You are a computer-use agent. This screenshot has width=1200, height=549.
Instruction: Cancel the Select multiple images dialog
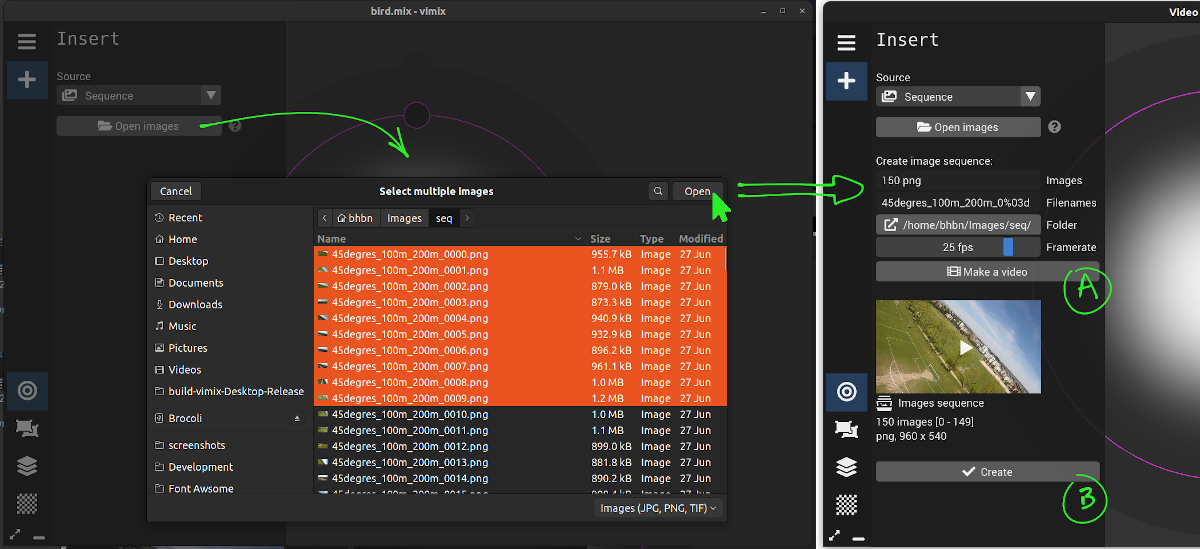pos(176,191)
